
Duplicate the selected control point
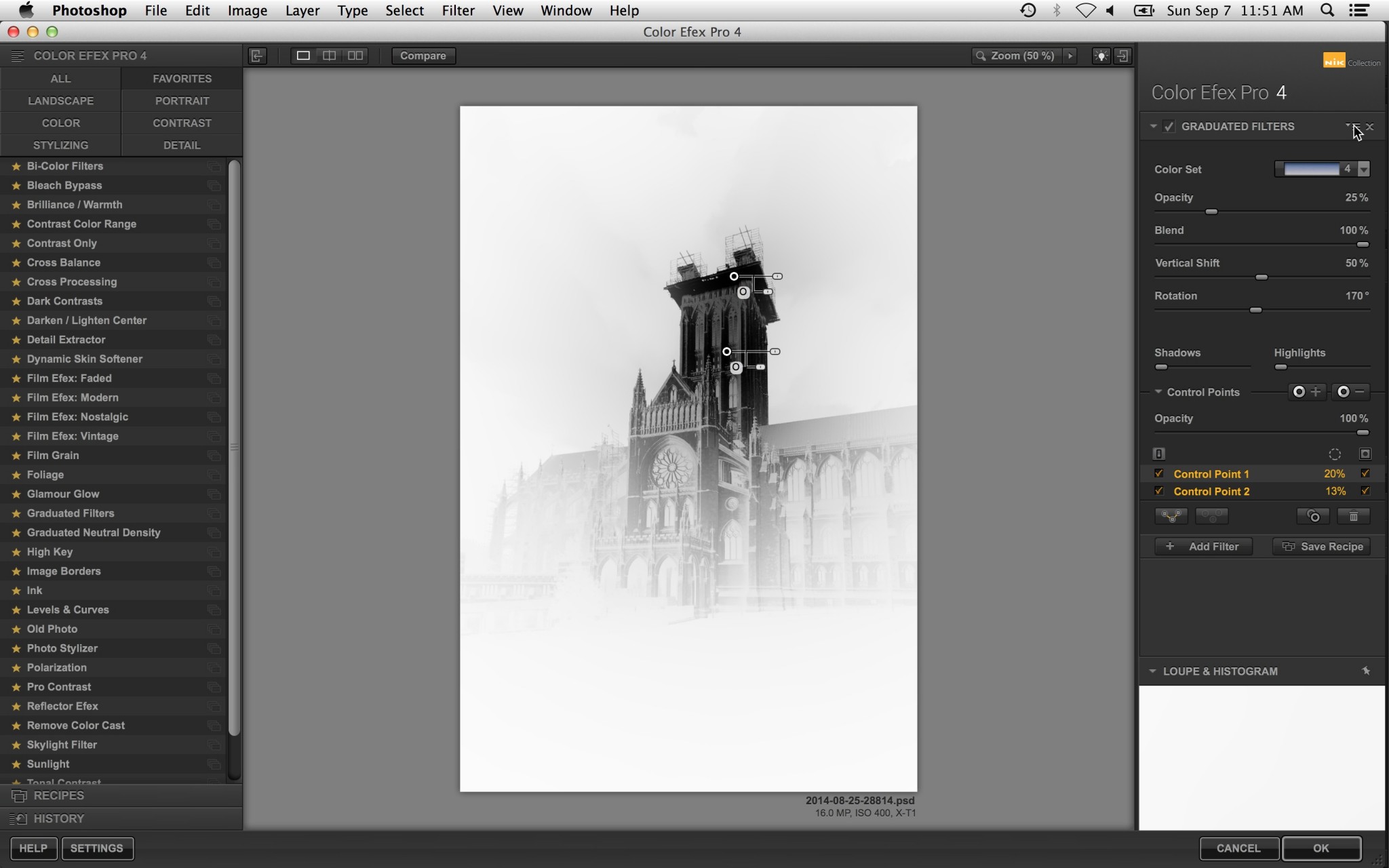click(1313, 516)
